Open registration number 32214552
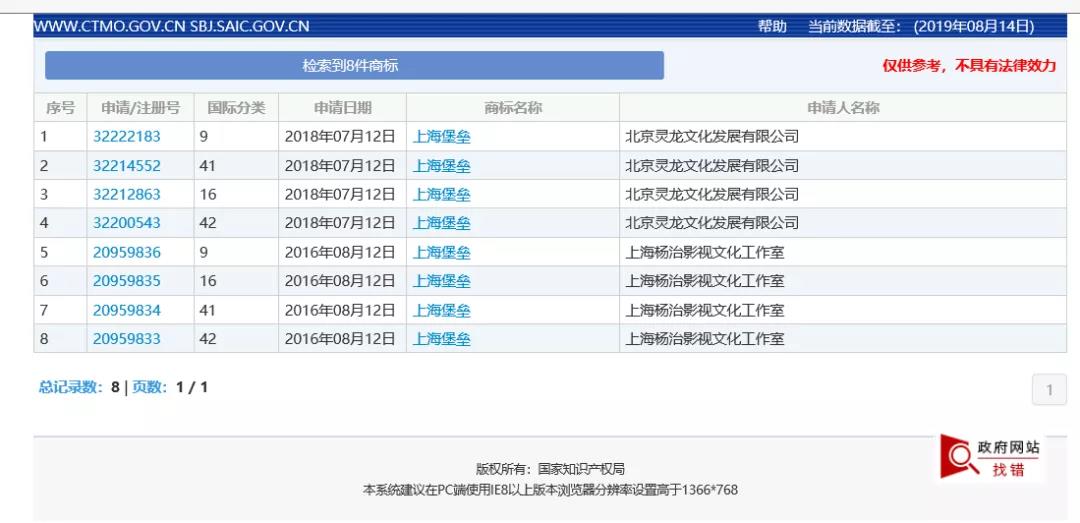This screenshot has height=523, width=1080. (127, 165)
